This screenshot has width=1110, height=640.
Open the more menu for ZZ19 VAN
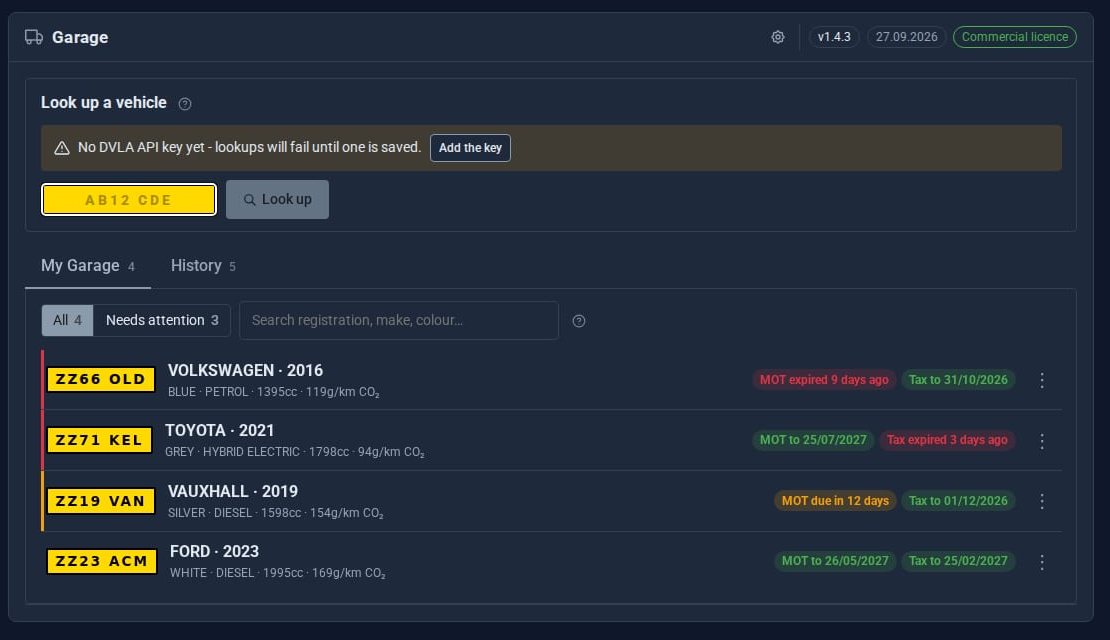pyautogui.click(x=1041, y=501)
